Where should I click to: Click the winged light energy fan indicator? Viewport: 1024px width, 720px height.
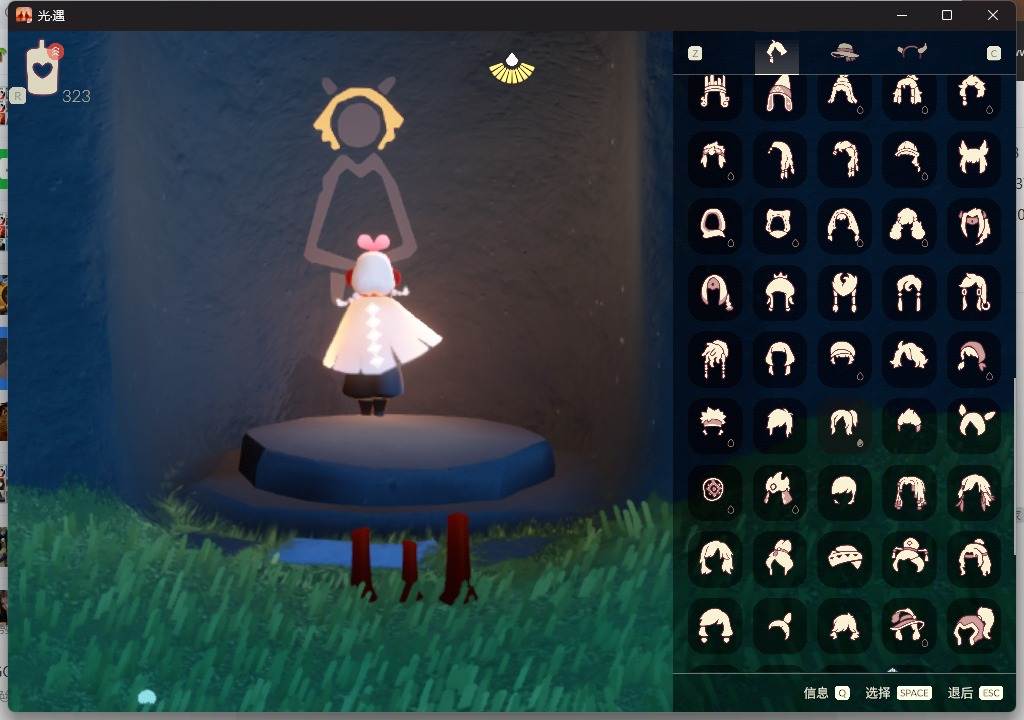(x=512, y=69)
